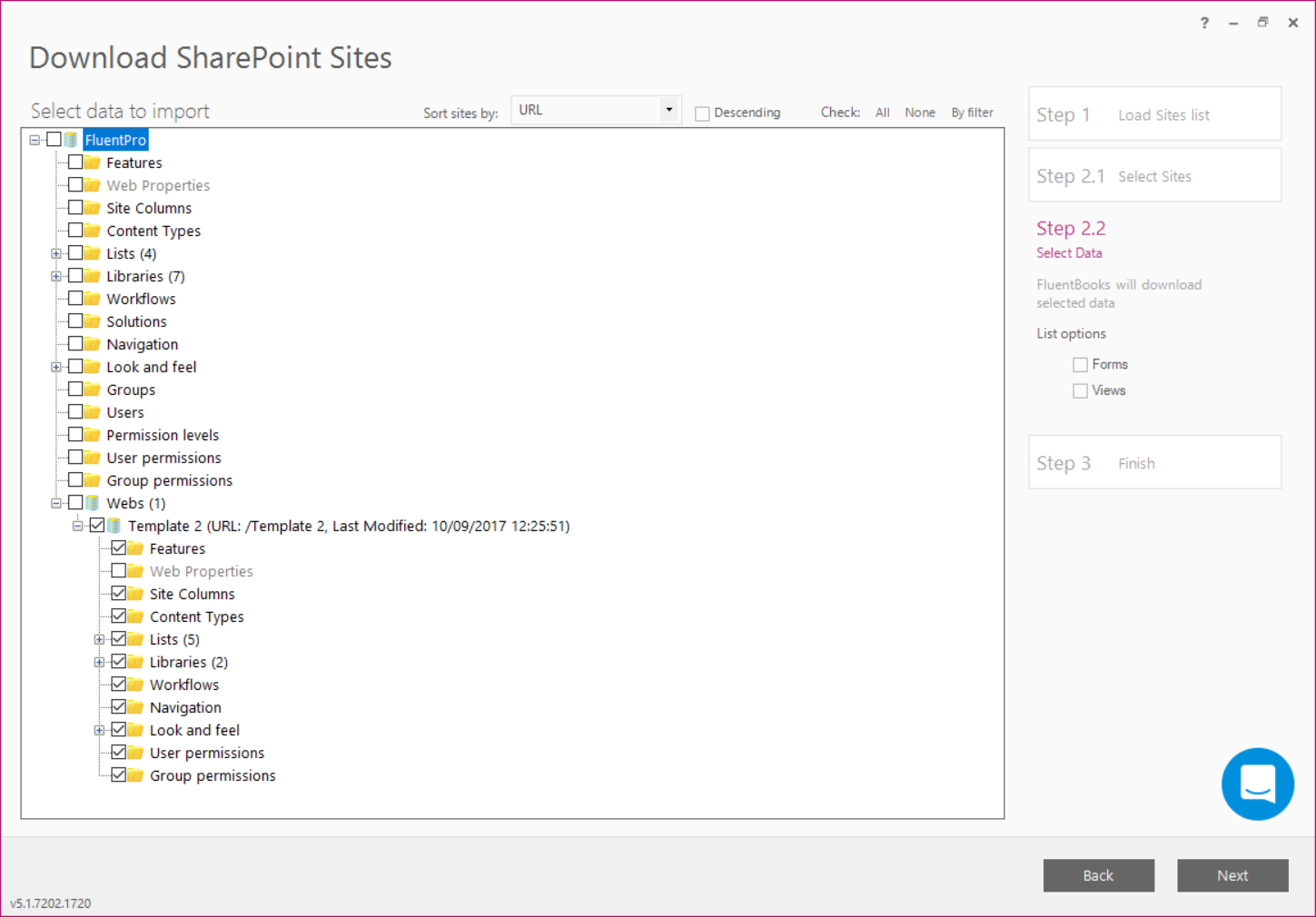Uncheck the Template 2 site checkbox

pos(97,526)
